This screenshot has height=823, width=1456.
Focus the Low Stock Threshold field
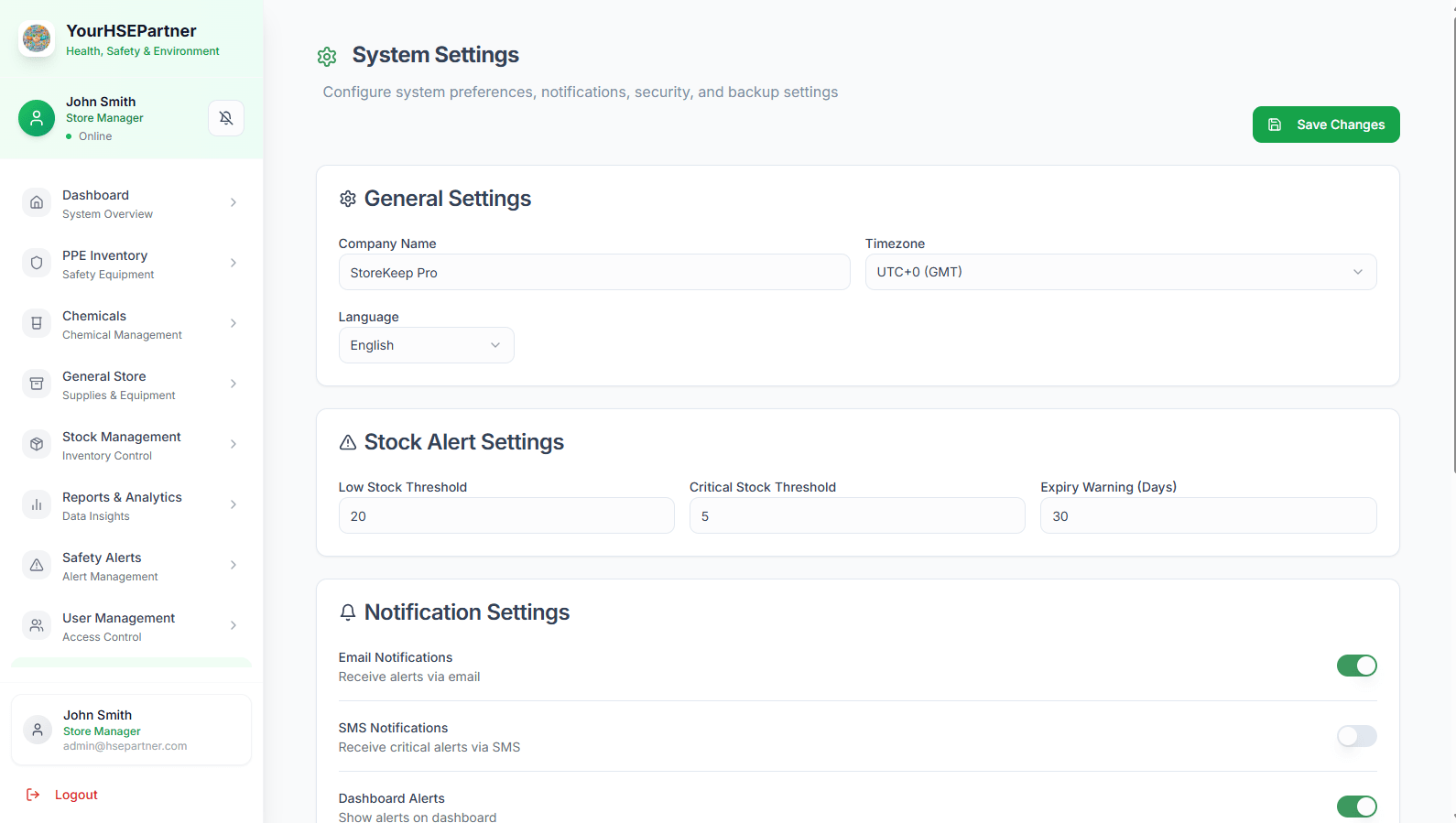point(505,516)
